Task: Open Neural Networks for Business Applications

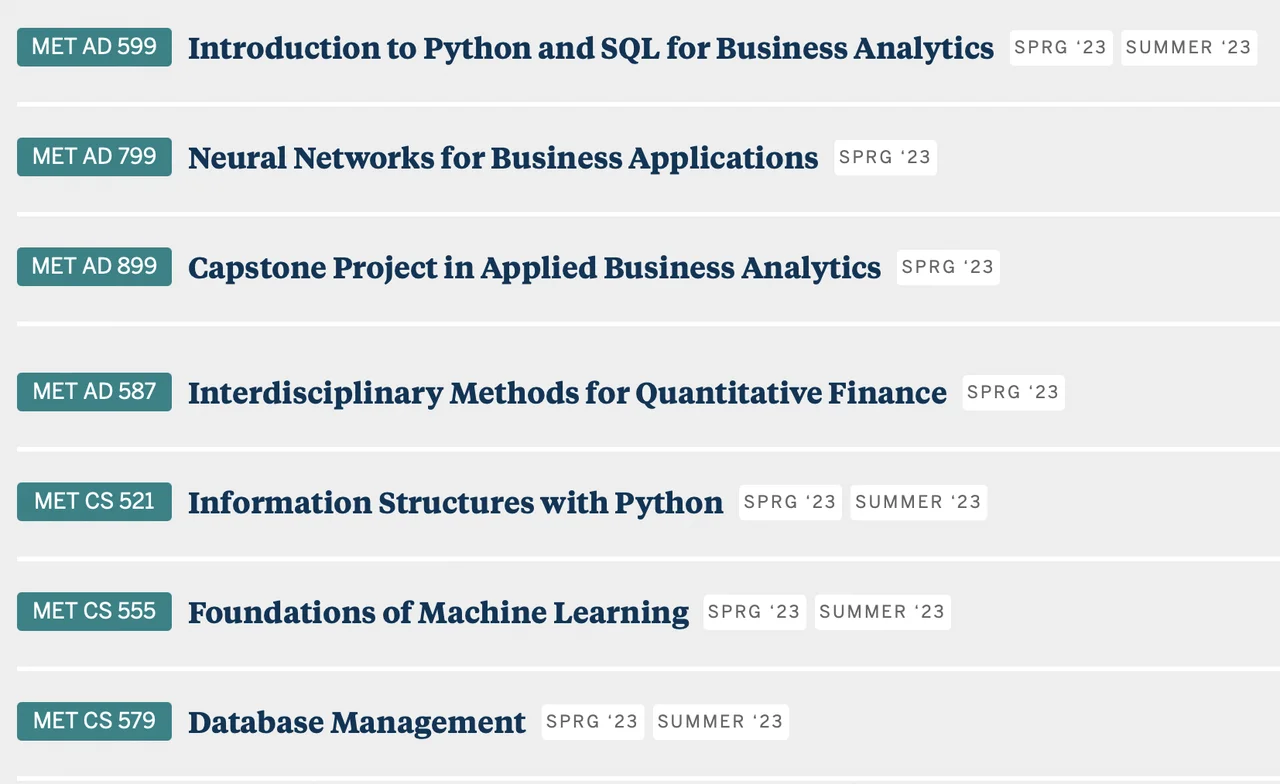Action: tap(503, 158)
